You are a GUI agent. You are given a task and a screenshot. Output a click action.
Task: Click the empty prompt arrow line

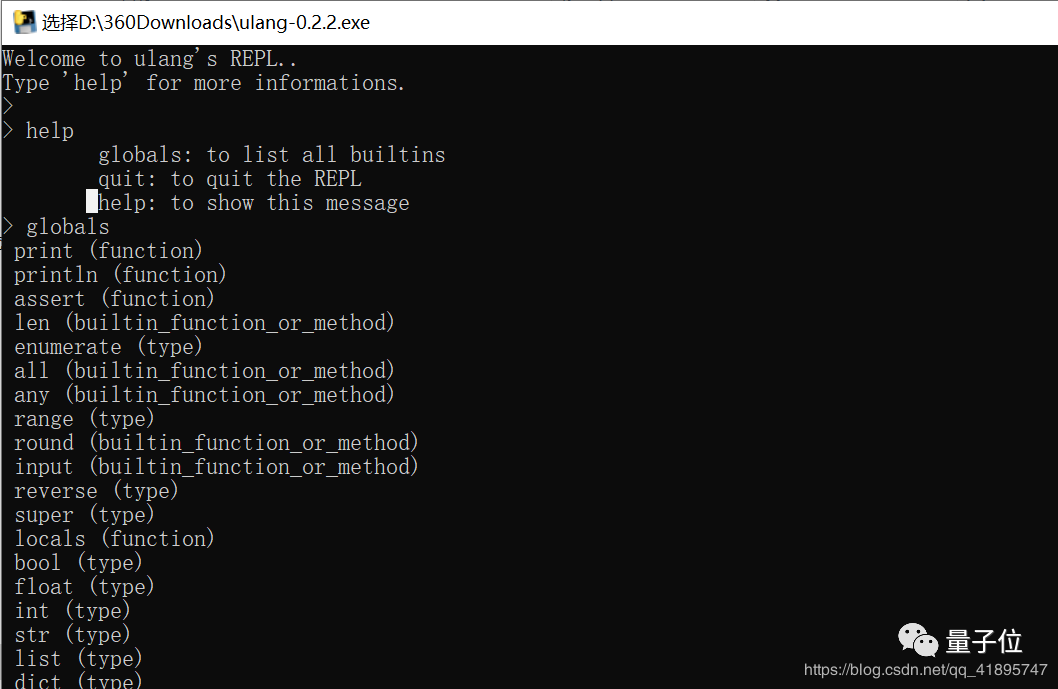point(7,107)
